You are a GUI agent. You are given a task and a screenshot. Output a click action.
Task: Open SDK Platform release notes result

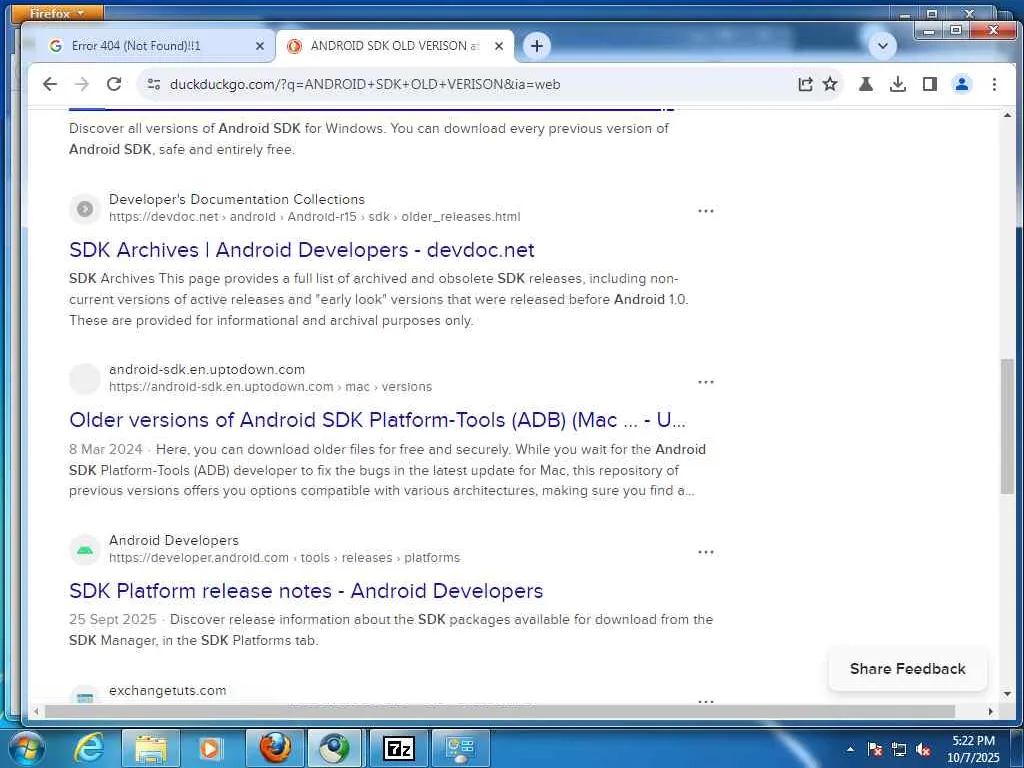pos(306,591)
